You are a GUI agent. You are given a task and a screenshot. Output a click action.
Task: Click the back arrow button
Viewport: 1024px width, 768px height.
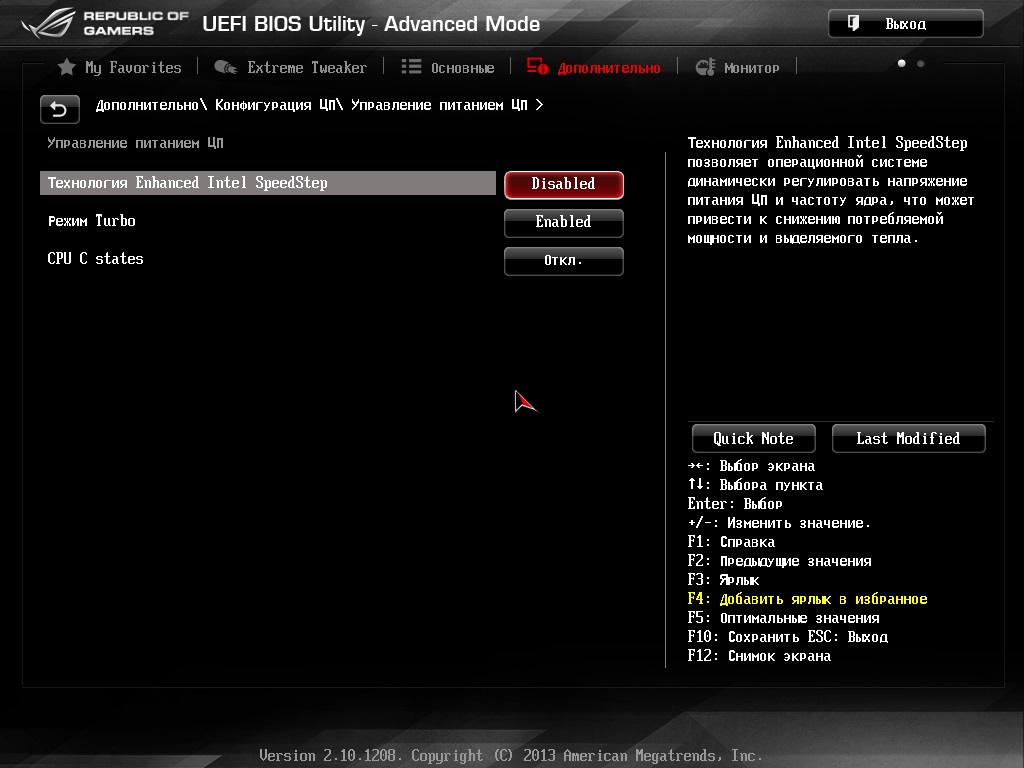(59, 109)
